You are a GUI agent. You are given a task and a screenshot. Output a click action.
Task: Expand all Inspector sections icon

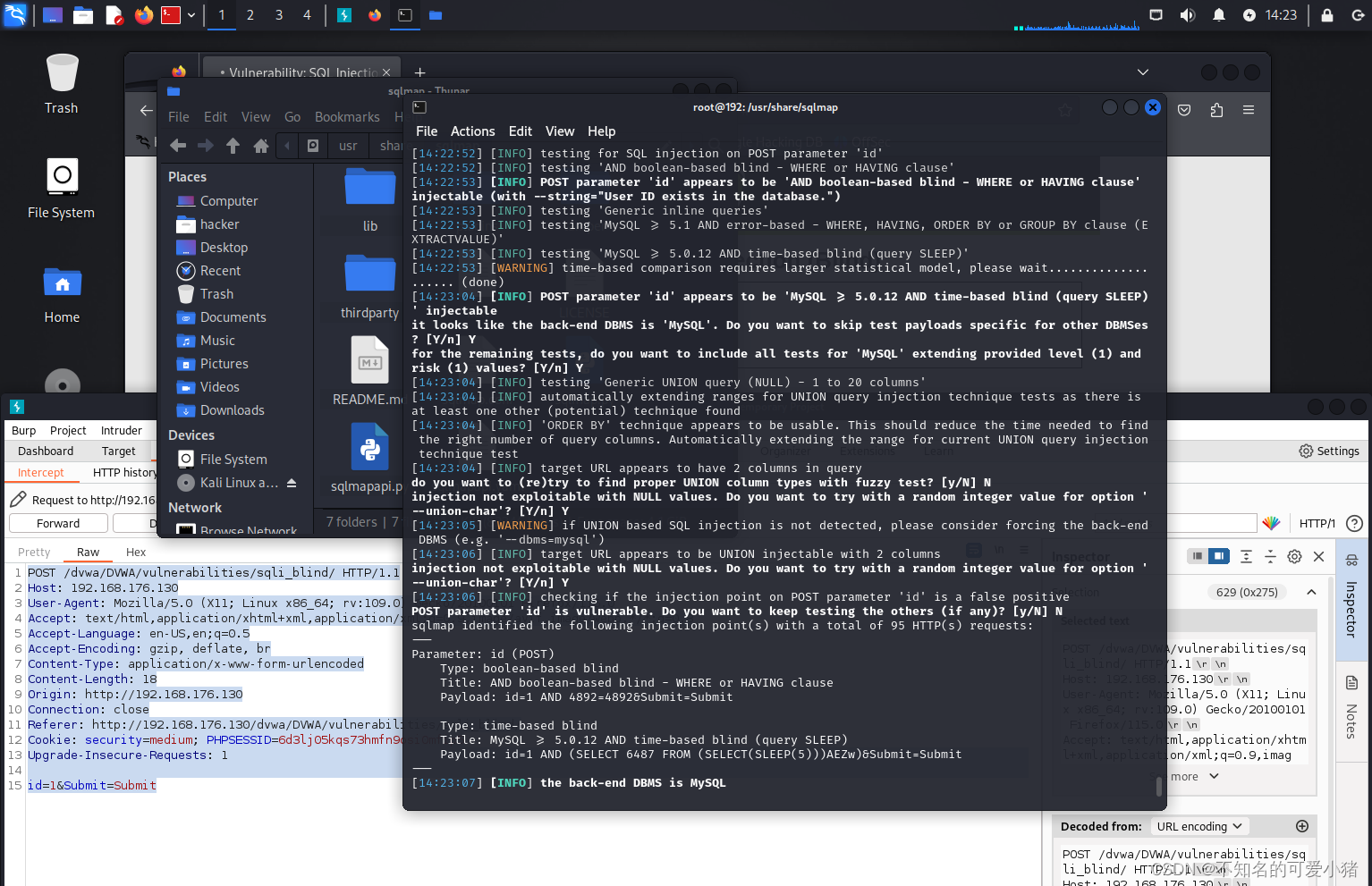[x=1246, y=556]
